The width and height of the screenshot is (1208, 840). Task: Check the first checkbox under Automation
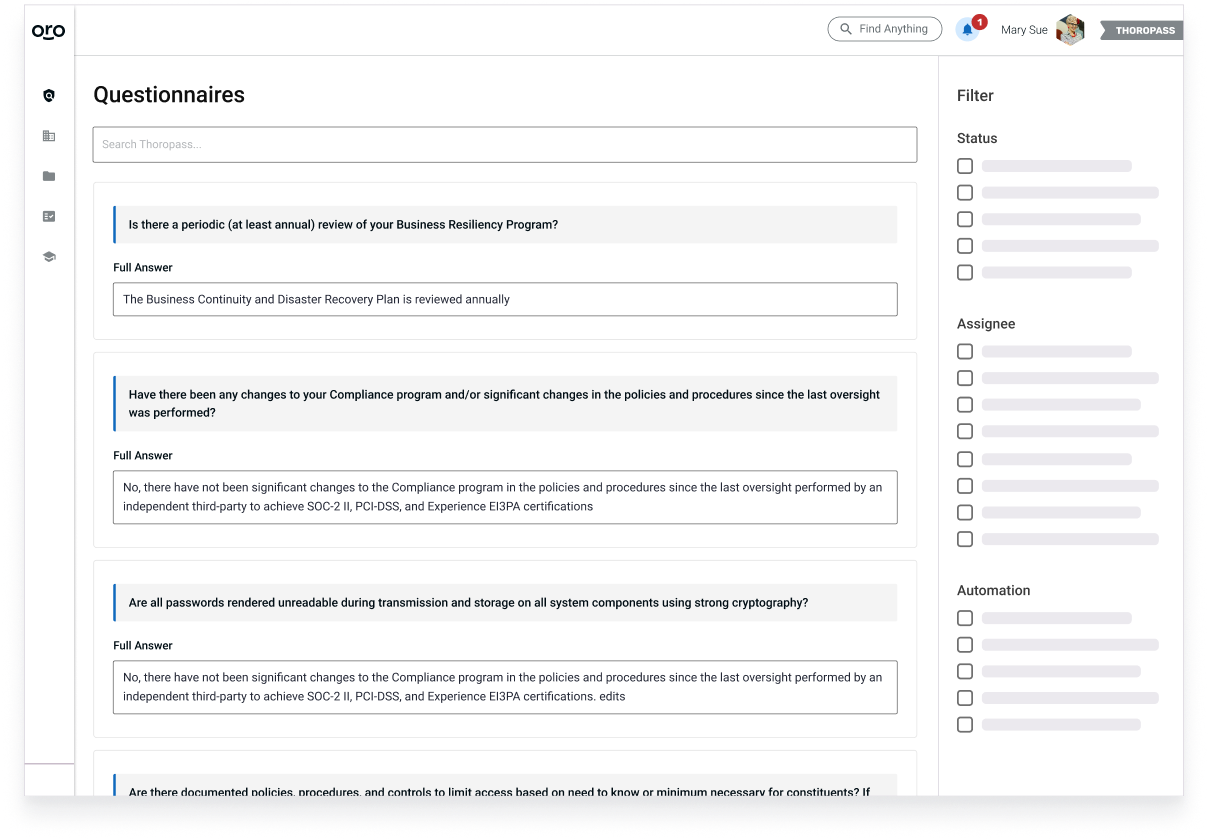(965, 618)
